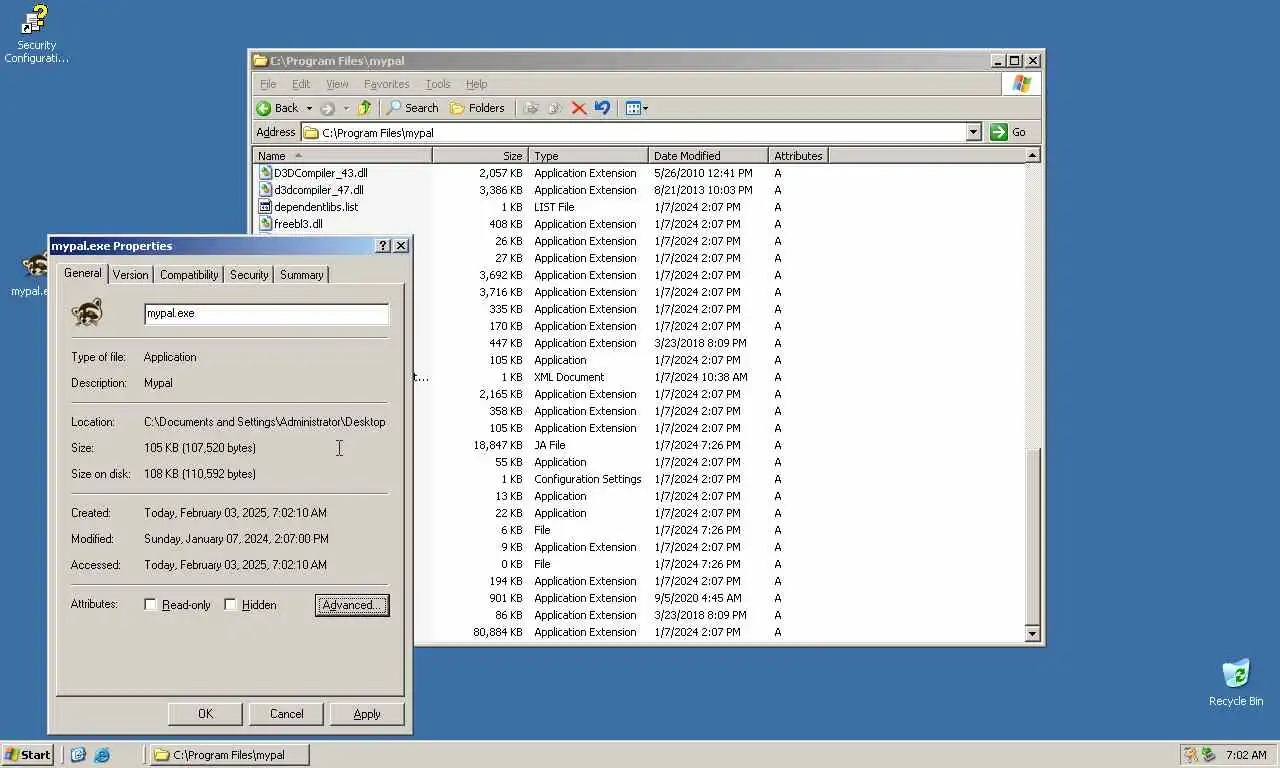The width and height of the screenshot is (1280, 768).
Task: Click the Windows flag logo in Explorer
Action: pyautogui.click(x=1021, y=84)
